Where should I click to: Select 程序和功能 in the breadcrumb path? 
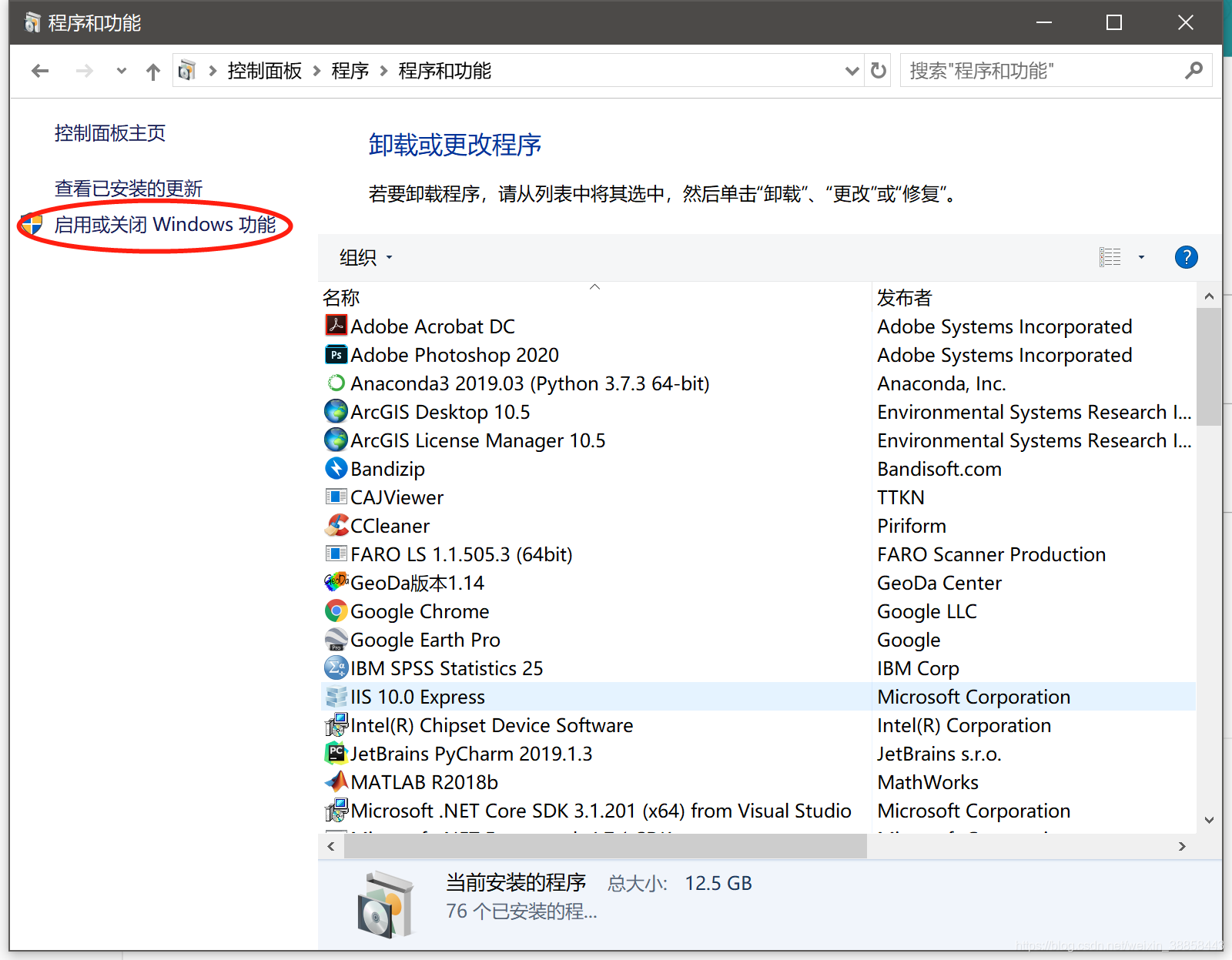pos(444,71)
